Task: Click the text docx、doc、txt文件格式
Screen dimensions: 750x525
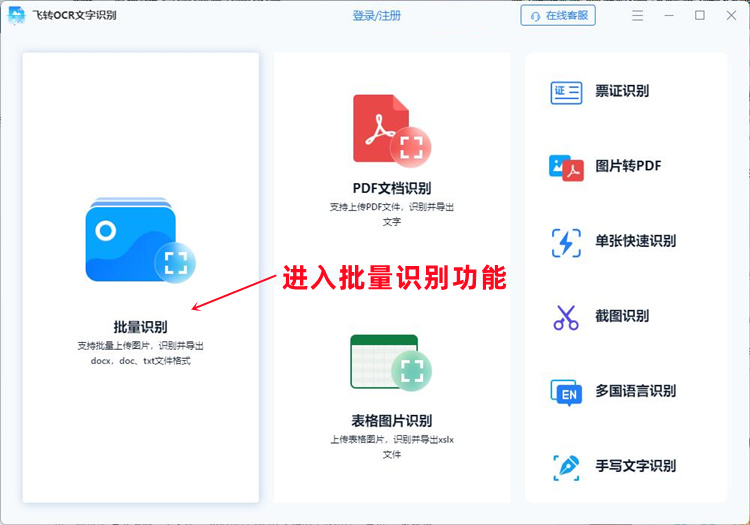Action: pyautogui.click(x=140, y=361)
